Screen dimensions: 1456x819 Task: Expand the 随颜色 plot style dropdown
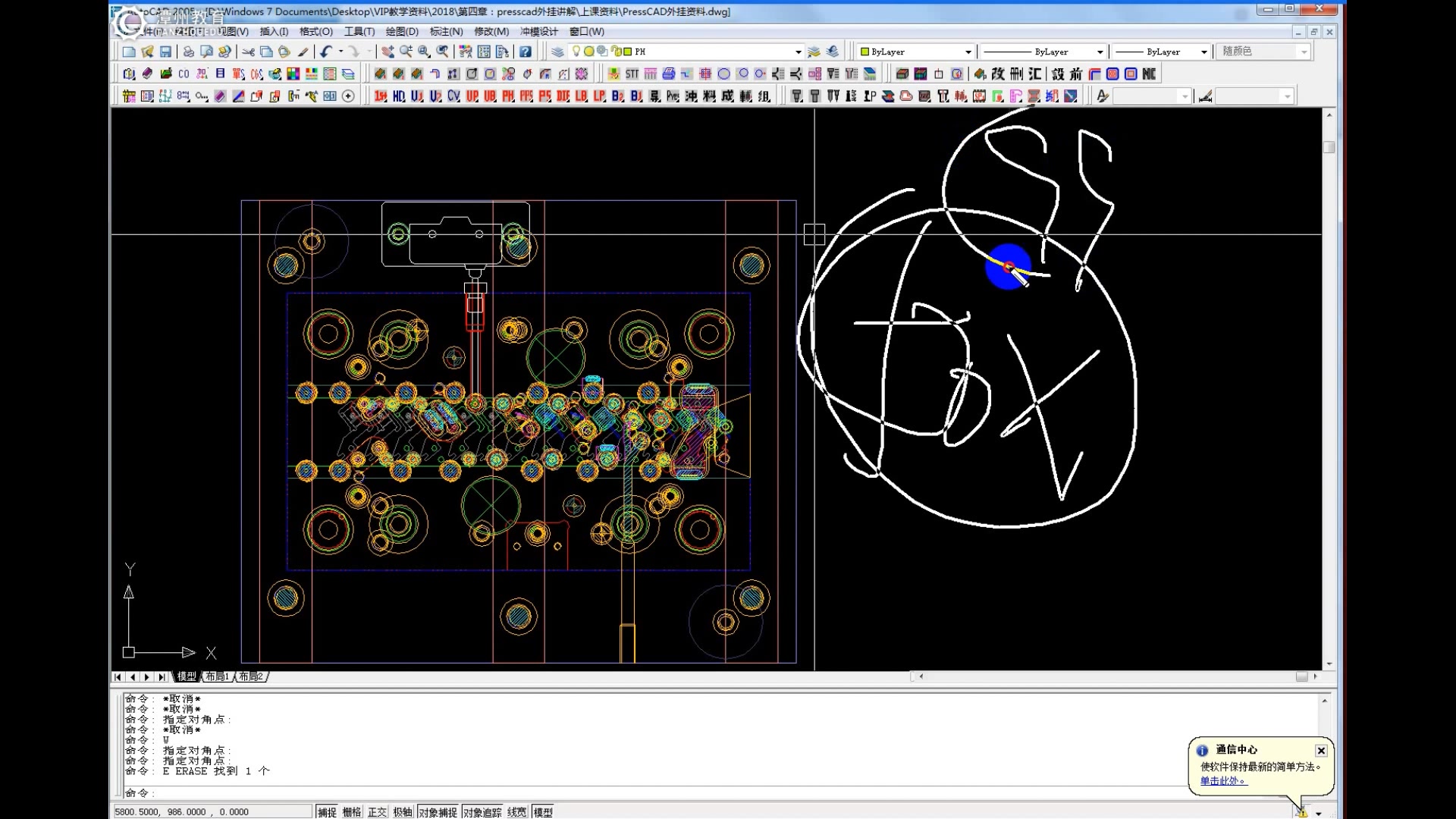click(1304, 52)
